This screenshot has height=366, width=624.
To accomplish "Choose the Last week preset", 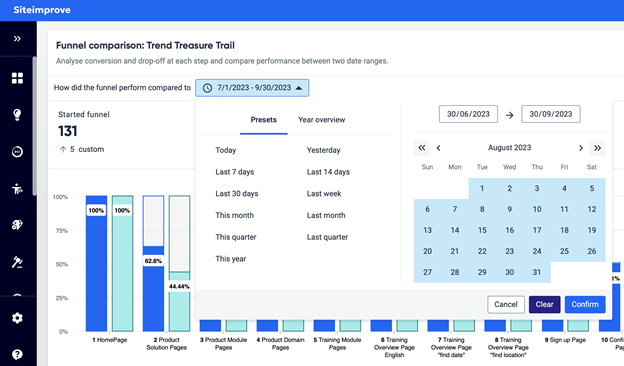I will click(324, 194).
